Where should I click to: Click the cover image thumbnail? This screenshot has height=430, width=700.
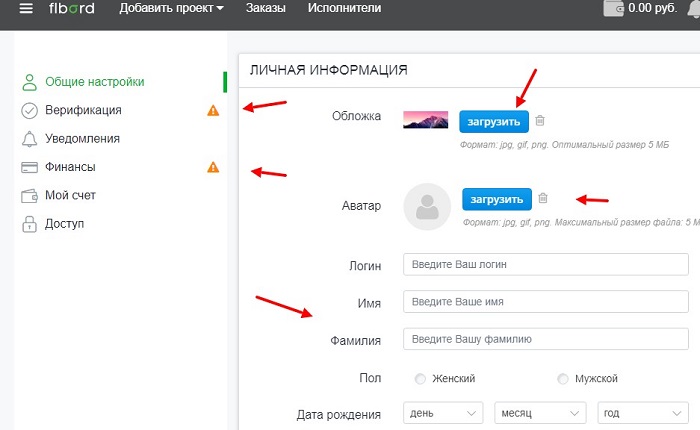point(425,120)
